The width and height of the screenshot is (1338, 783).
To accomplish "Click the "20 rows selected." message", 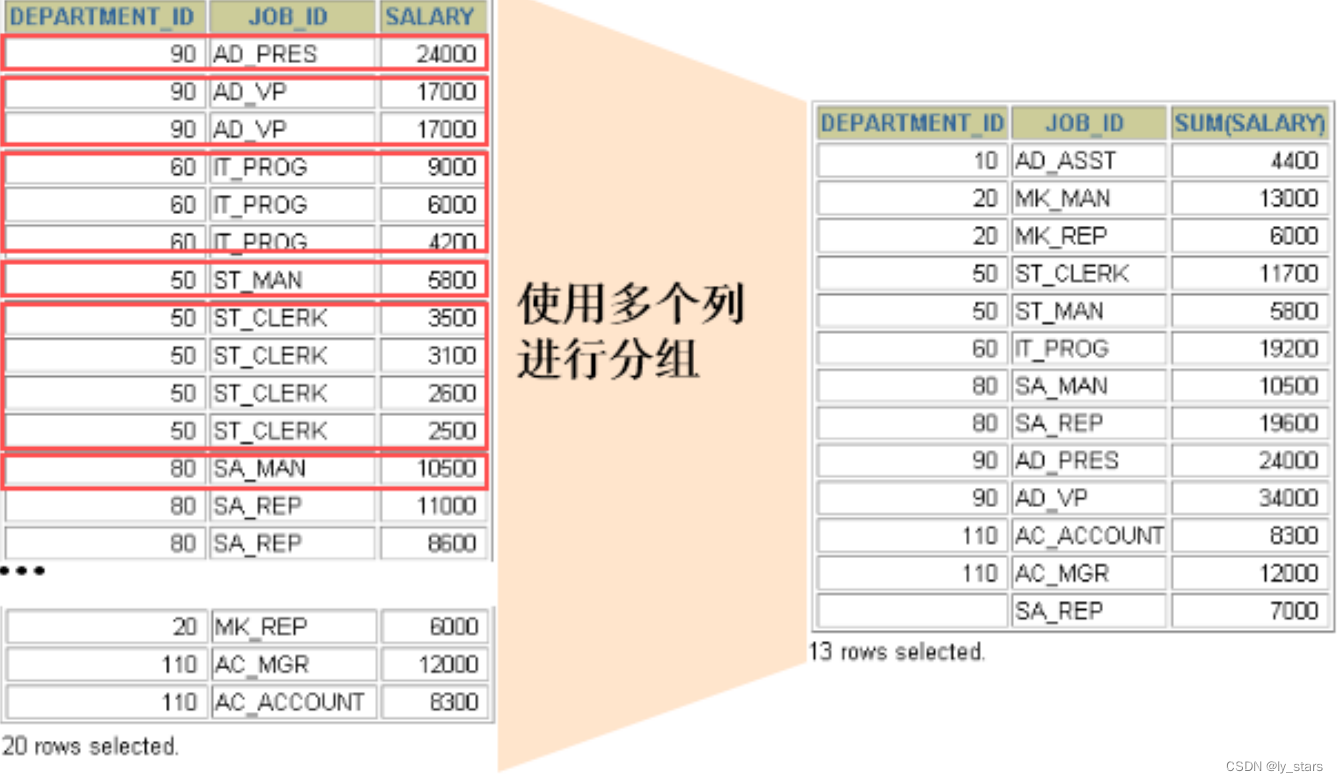I will (90, 746).
